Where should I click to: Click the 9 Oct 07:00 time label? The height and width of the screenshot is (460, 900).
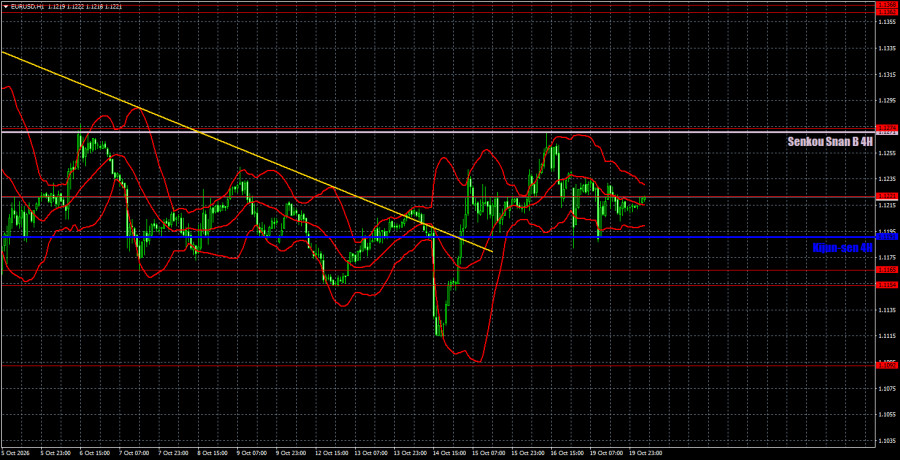[250, 453]
